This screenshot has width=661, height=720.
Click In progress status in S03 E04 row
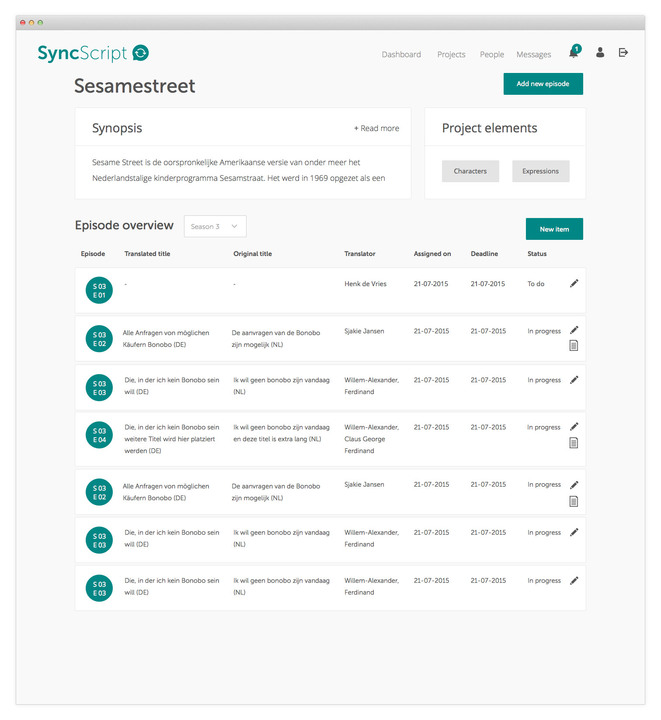coord(543,427)
